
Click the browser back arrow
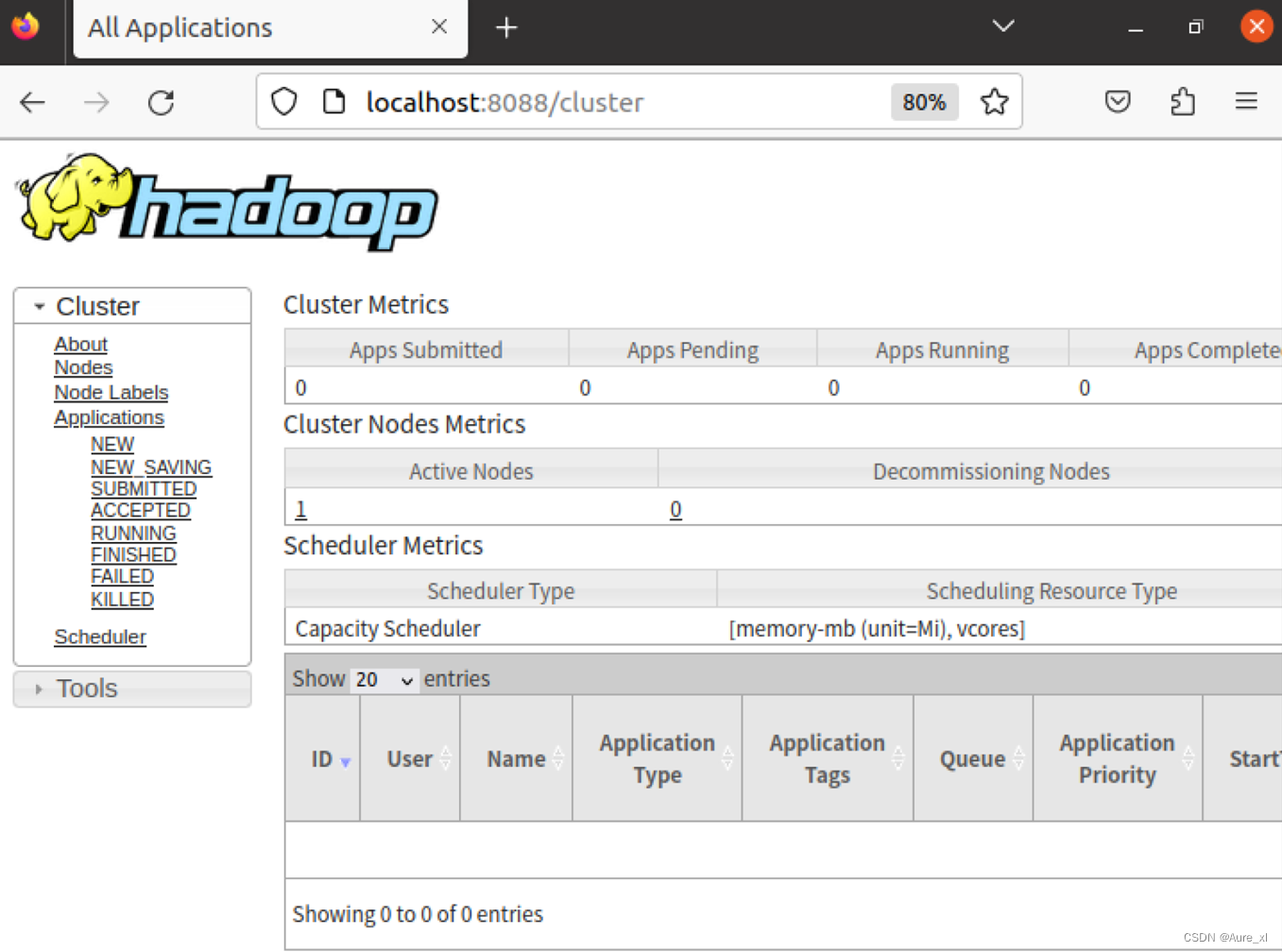[x=32, y=102]
